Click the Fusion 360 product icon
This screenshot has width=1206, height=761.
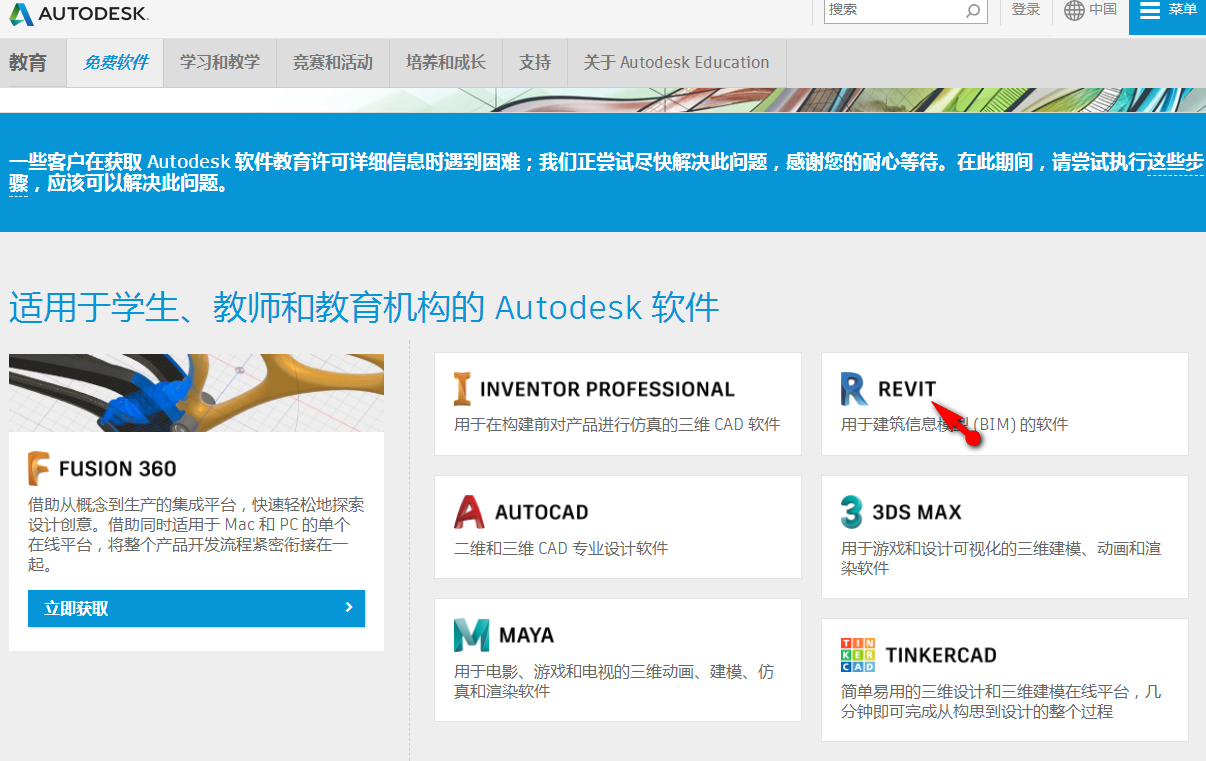(x=39, y=468)
